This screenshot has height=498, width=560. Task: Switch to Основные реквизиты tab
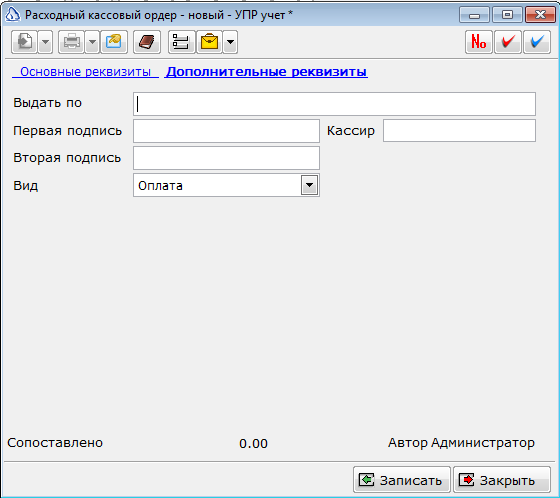click(85, 72)
